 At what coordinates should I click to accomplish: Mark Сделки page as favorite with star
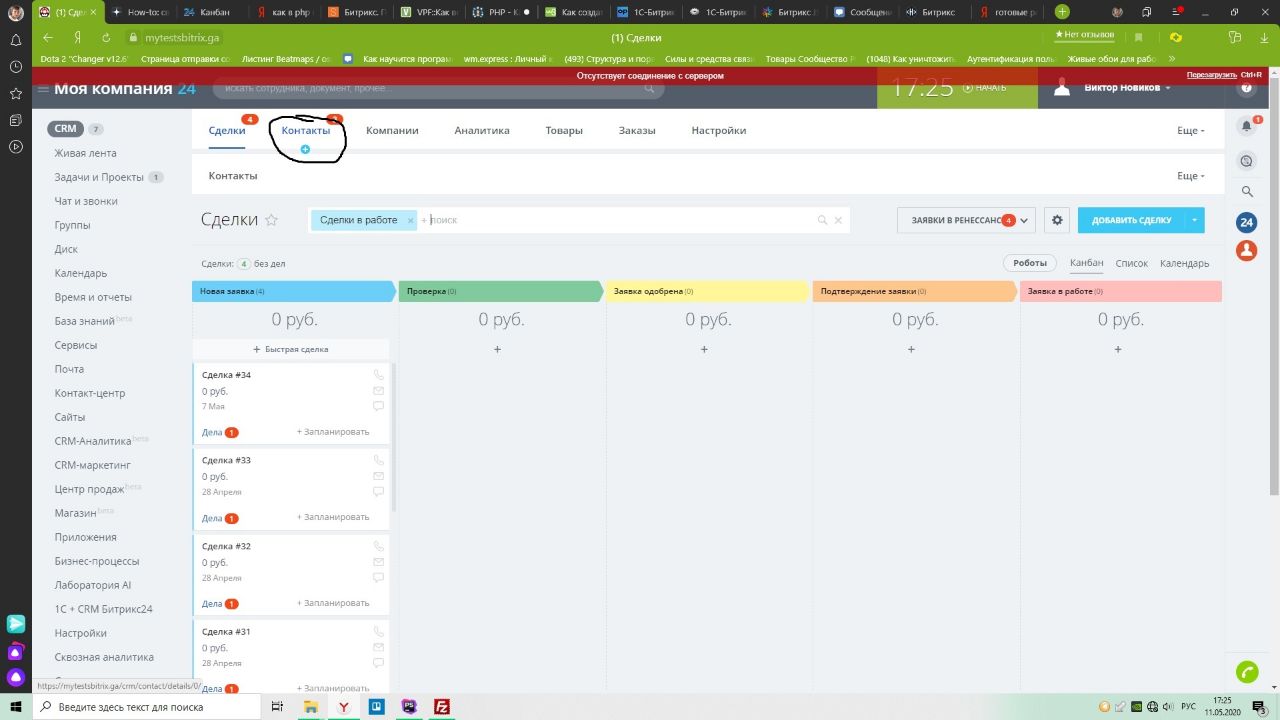(x=271, y=220)
